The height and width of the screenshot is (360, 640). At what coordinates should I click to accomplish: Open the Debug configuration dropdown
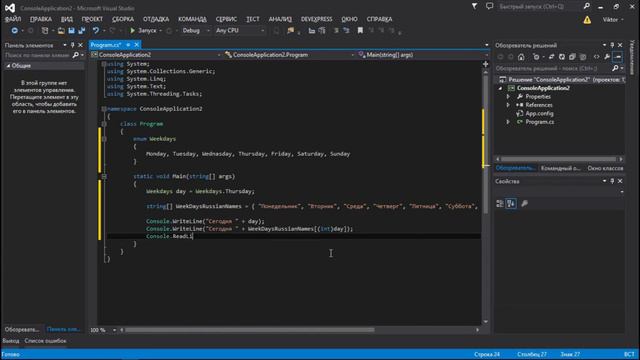196,31
